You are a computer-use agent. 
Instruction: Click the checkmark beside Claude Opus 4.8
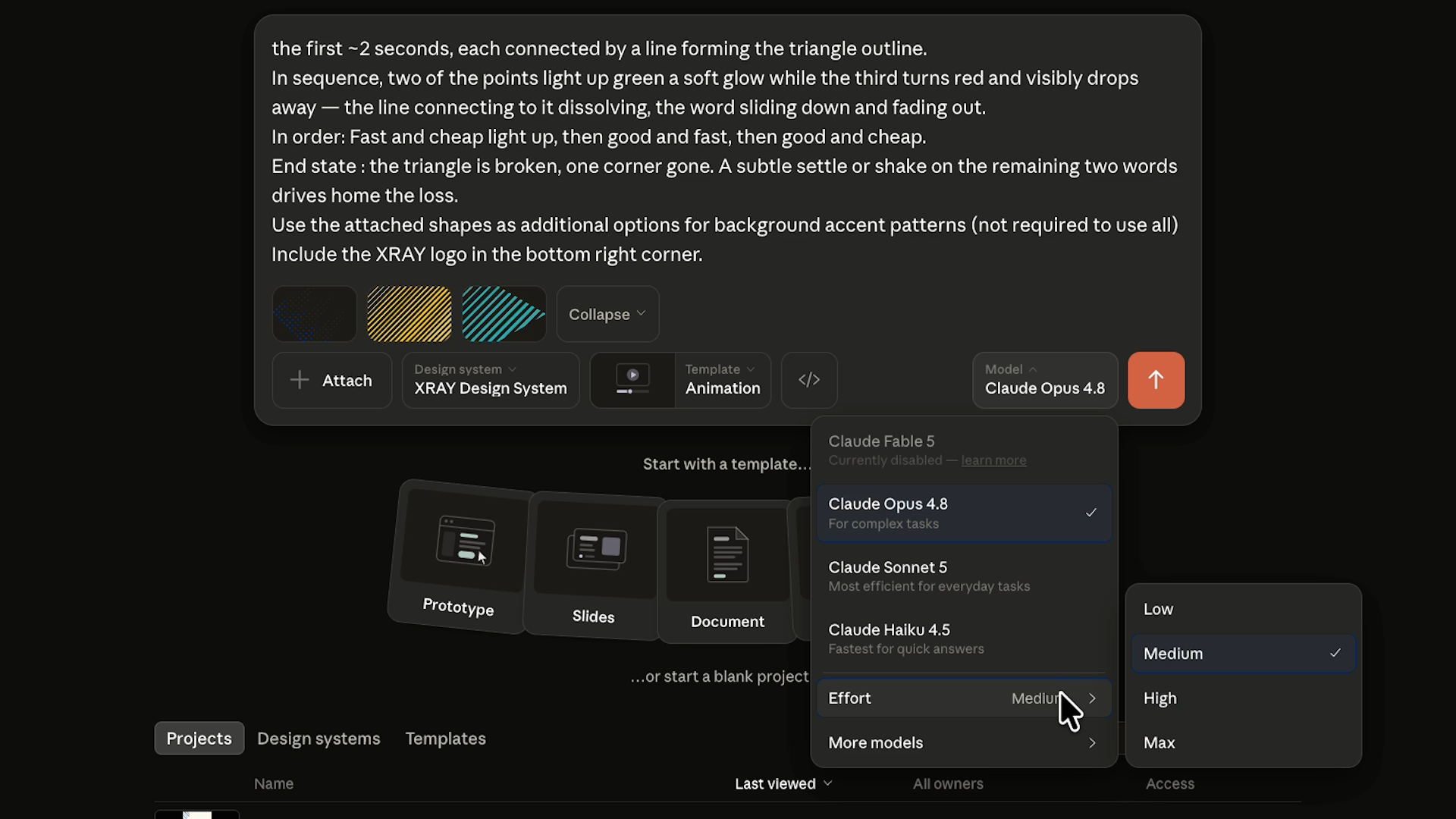click(1090, 513)
